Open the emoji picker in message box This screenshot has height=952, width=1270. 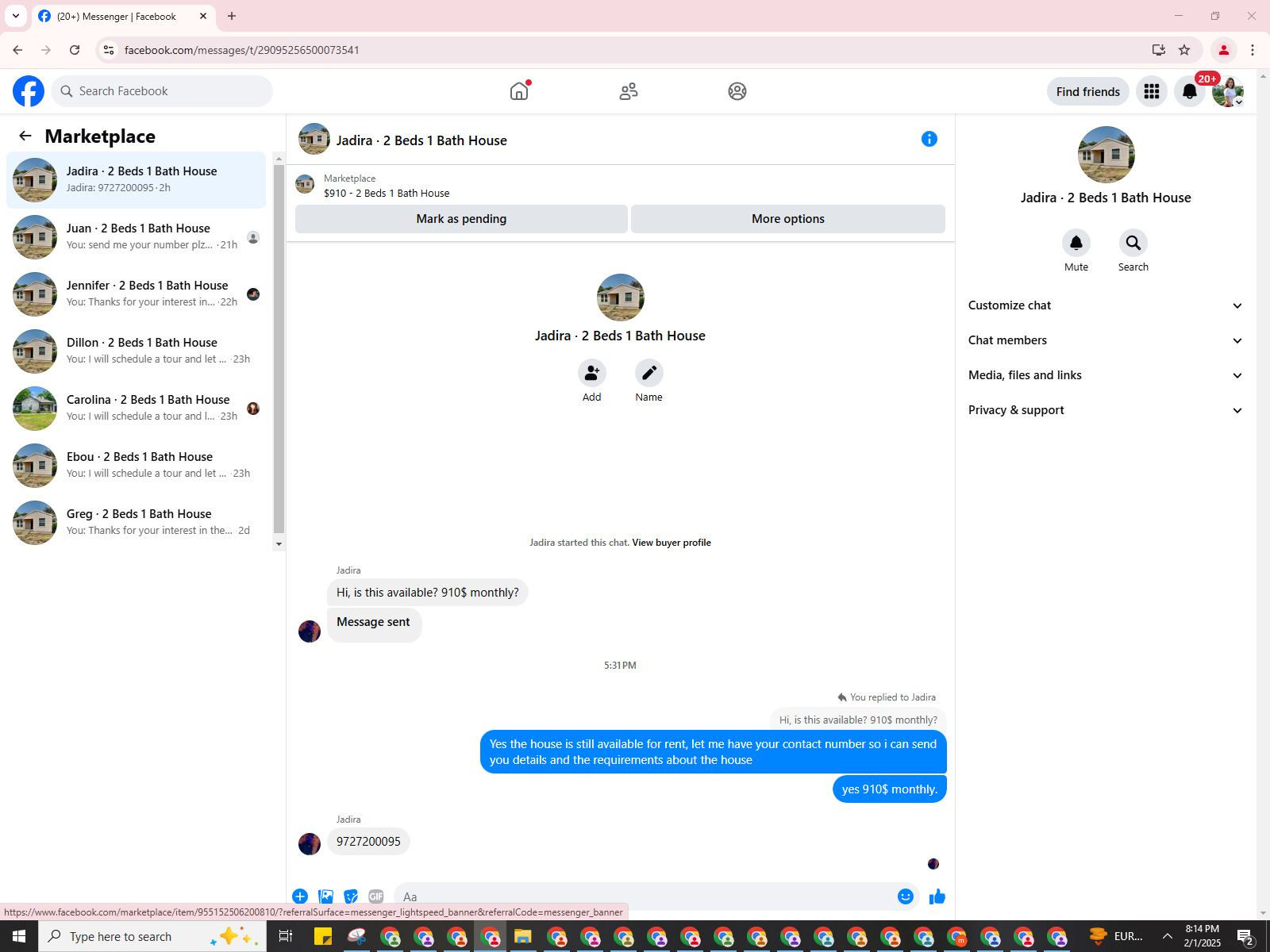point(906,896)
